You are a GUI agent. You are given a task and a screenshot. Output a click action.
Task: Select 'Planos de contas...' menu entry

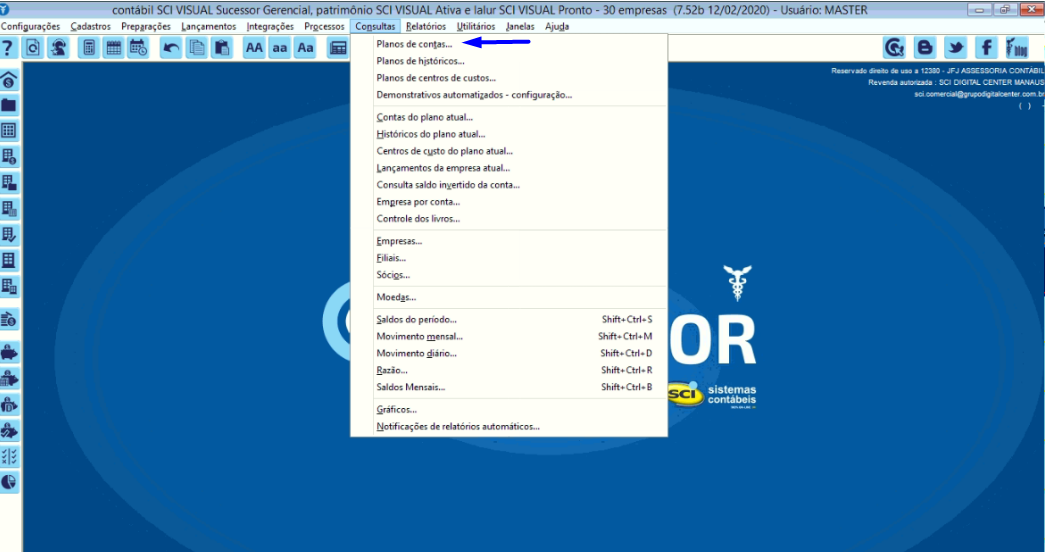click(x=414, y=44)
